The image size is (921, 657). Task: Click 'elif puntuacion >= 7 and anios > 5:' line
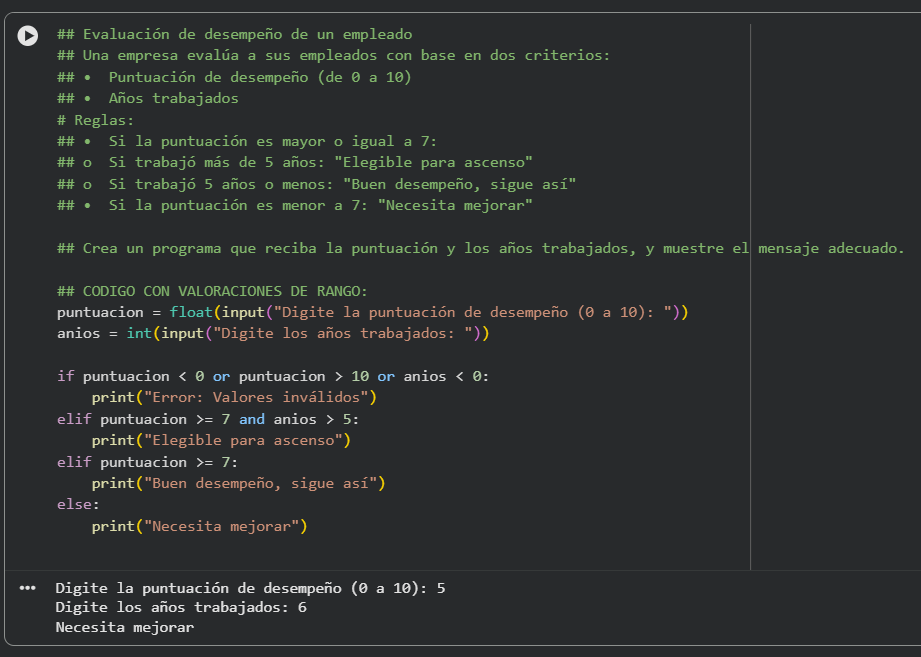[207, 419]
